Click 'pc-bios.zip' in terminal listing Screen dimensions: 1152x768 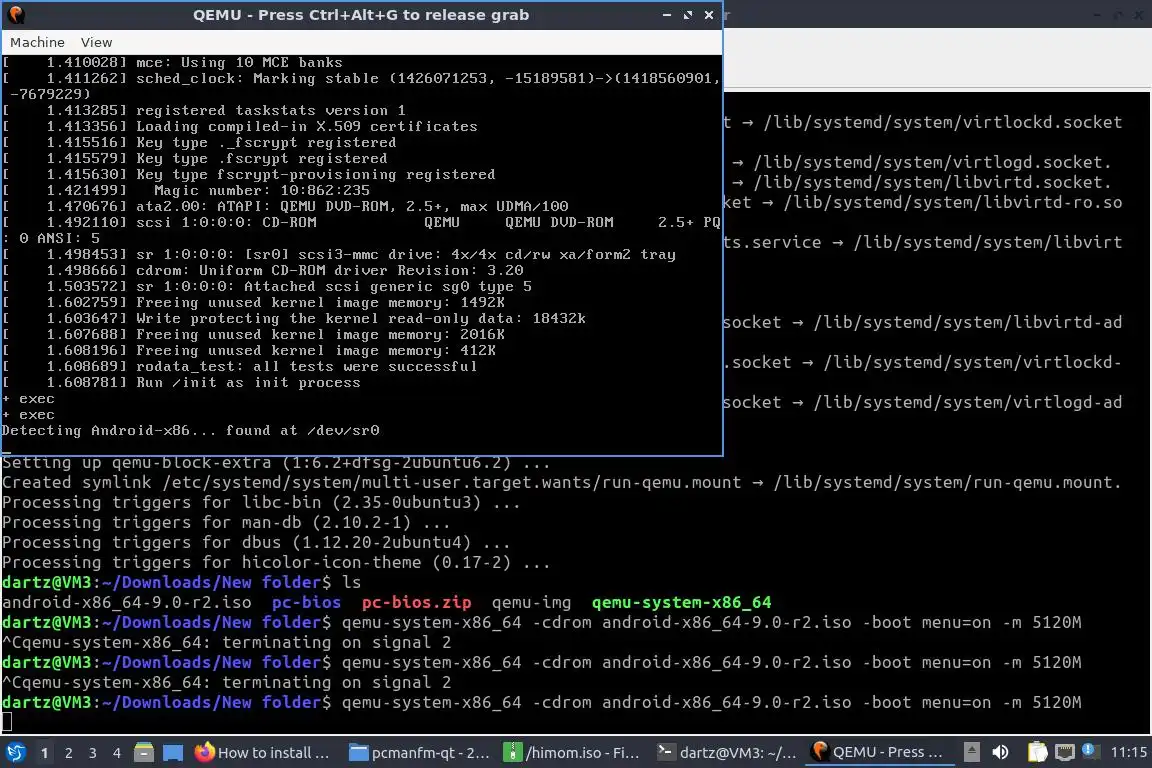(417, 603)
